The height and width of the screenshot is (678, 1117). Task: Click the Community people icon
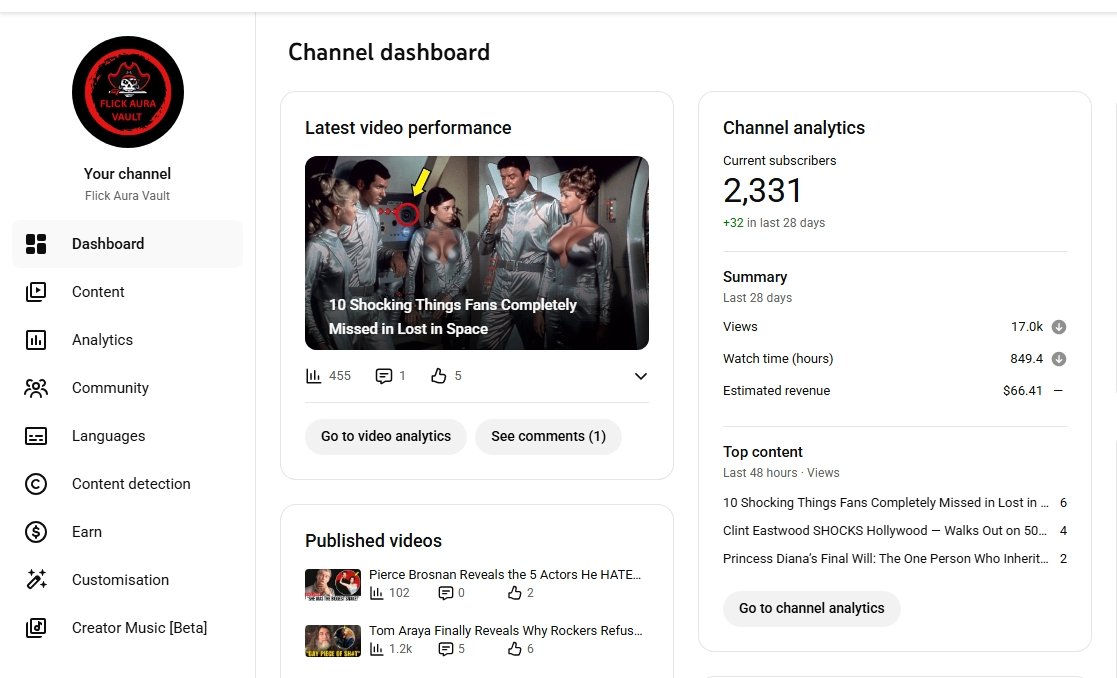[x=36, y=388]
